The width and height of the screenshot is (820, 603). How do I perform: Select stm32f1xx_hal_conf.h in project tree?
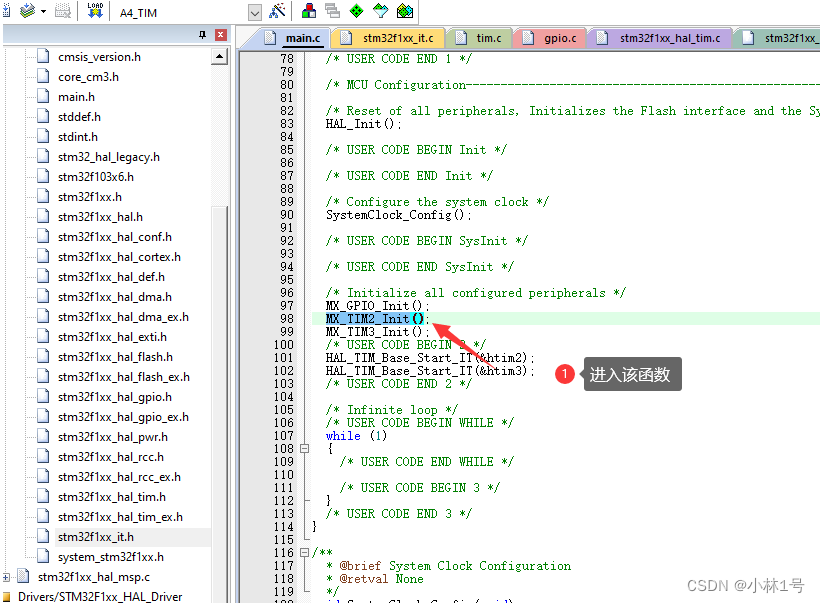(115, 237)
